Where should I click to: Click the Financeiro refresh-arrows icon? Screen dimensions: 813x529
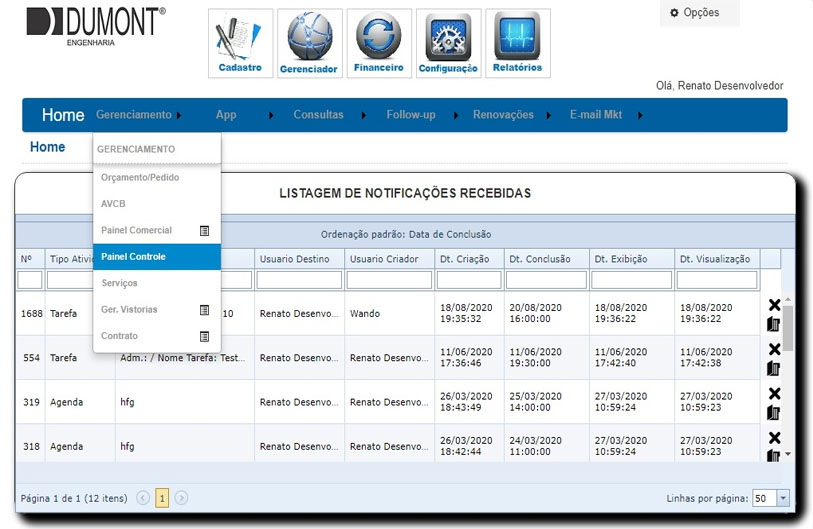(x=379, y=43)
